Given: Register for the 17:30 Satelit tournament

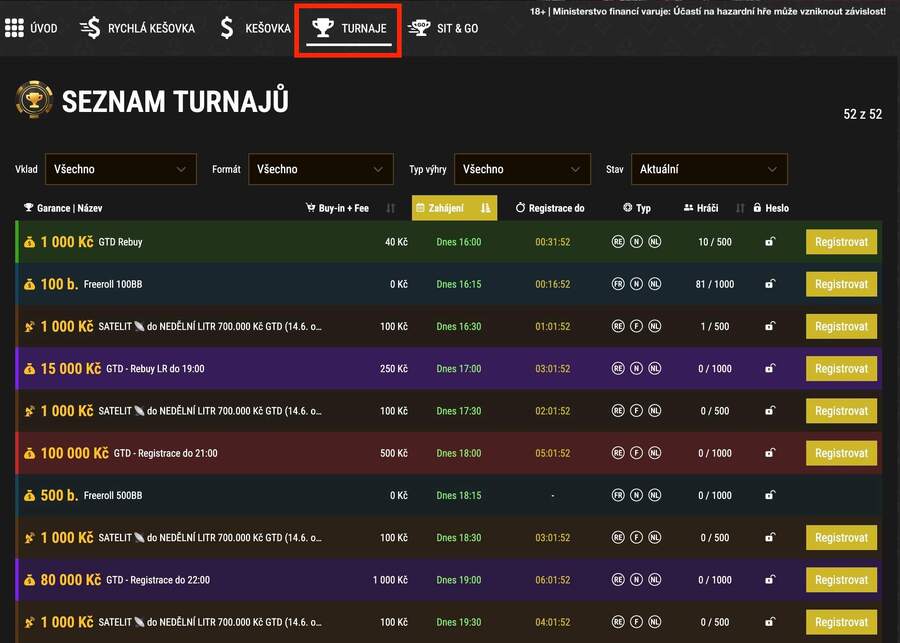Looking at the screenshot, I should (x=841, y=411).
